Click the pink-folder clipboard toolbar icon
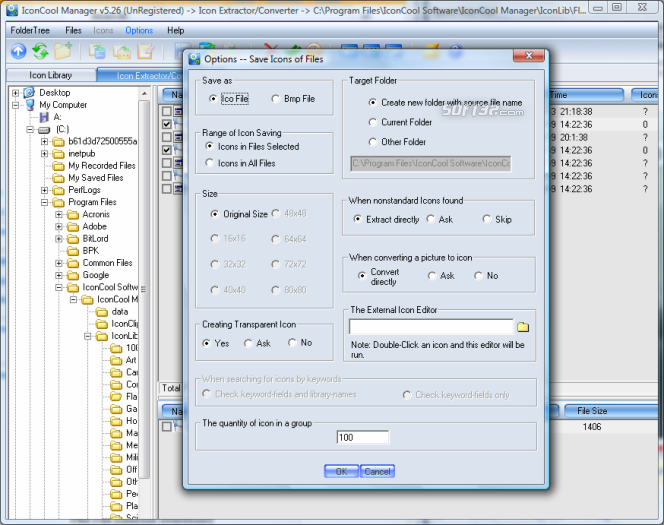Viewport: 664px width, 525px height. point(122,51)
